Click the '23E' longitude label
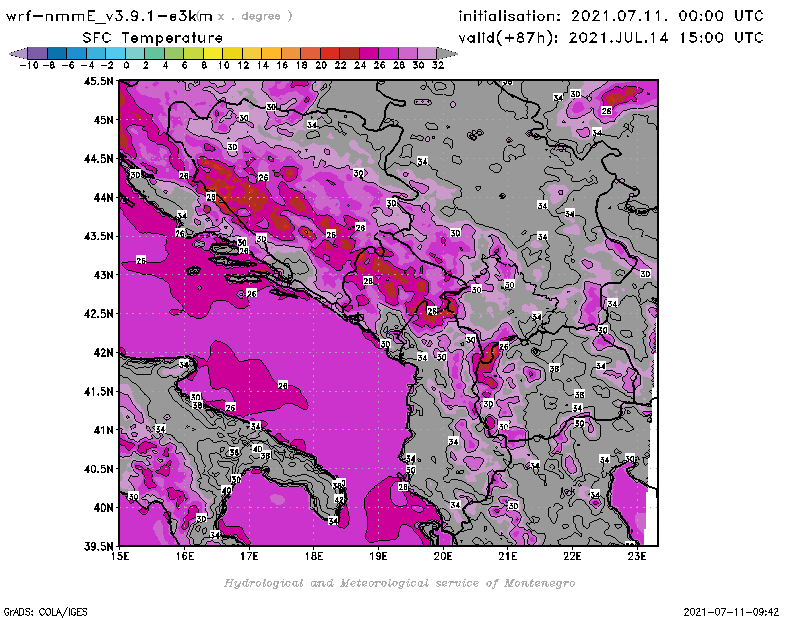Screen dimensions: 800x618 (x=637, y=556)
